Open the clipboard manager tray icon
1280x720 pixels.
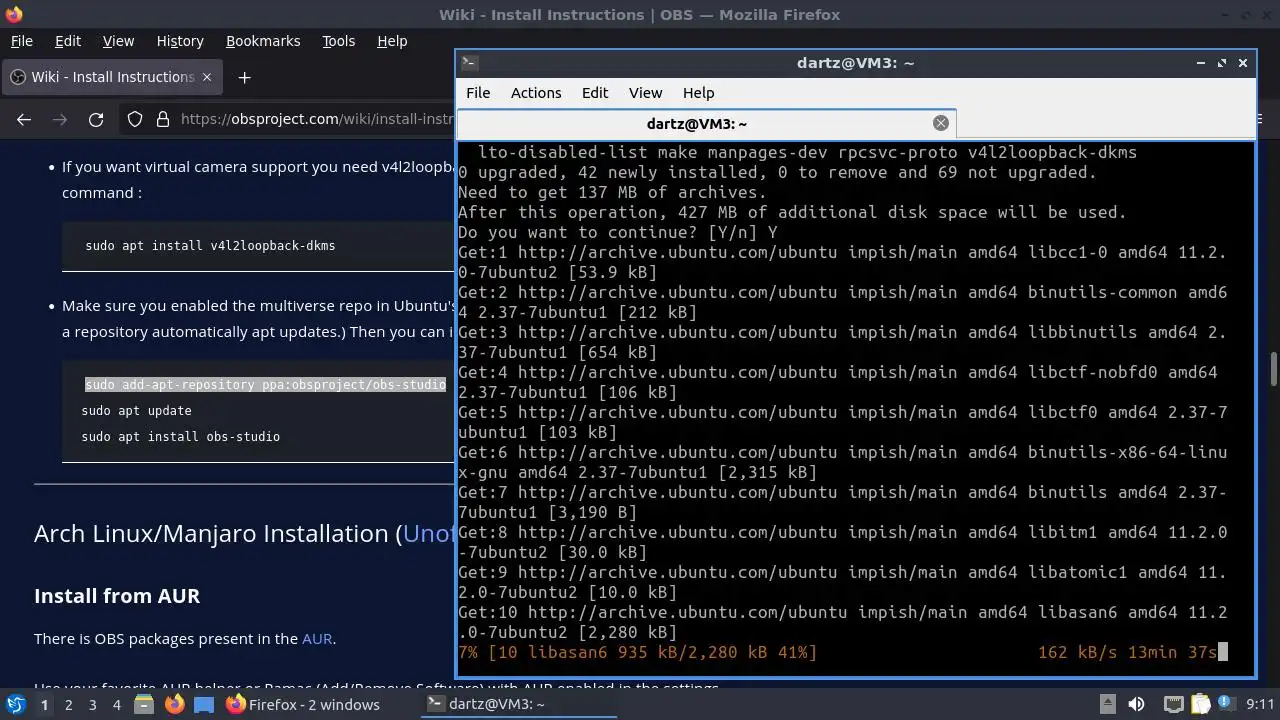pos(1200,704)
